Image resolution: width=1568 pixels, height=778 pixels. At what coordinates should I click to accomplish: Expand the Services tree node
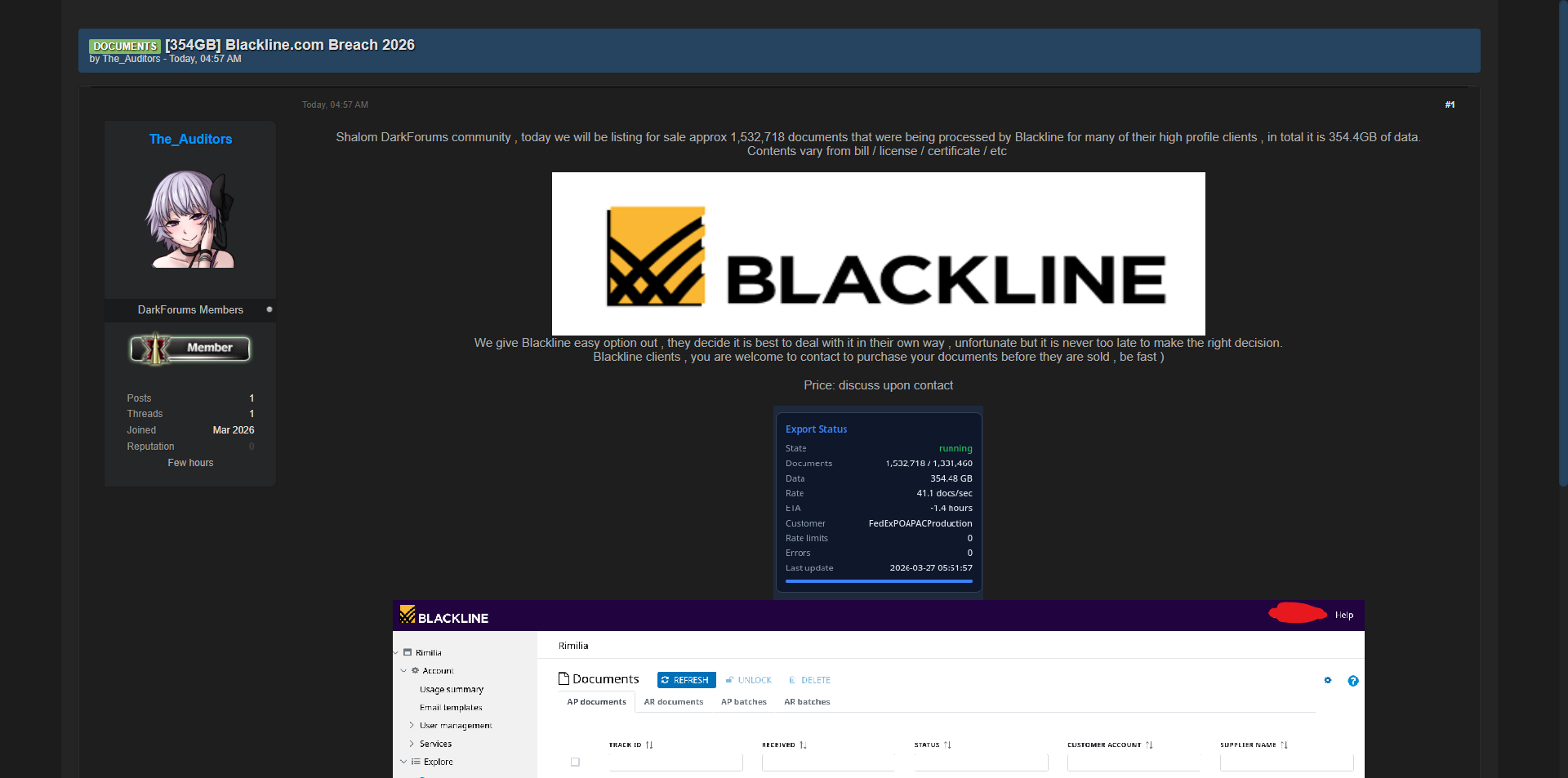click(x=411, y=744)
